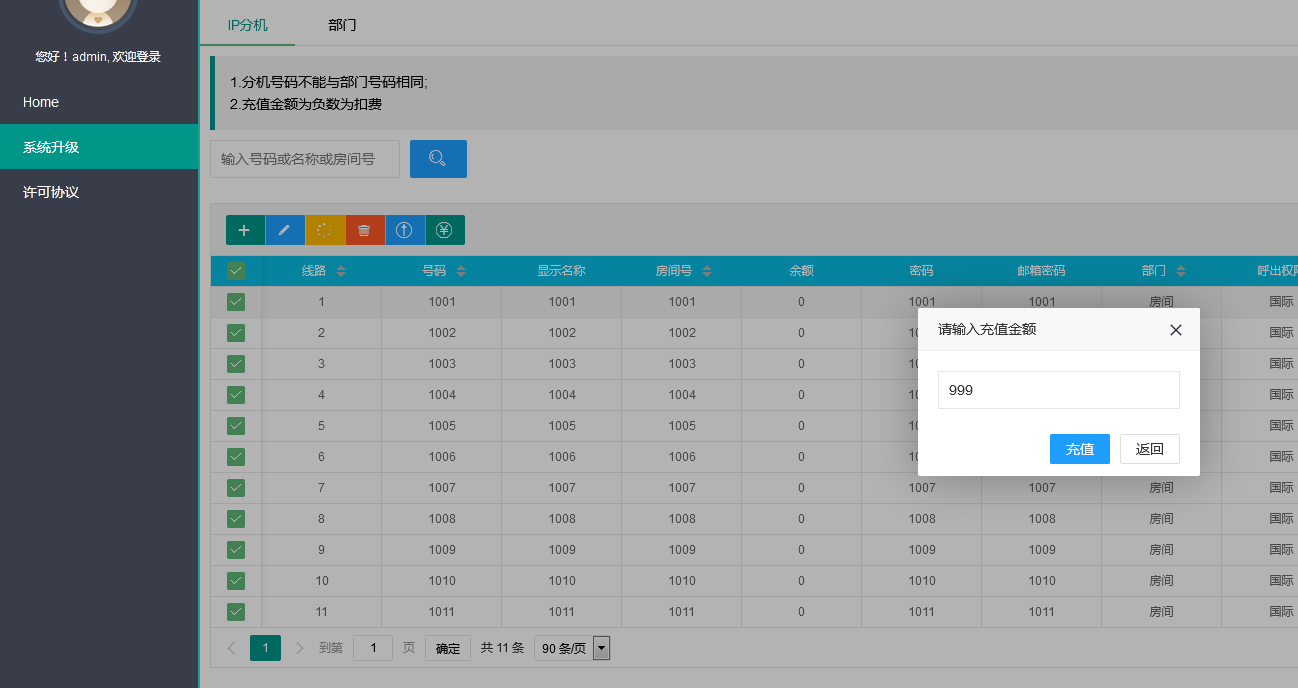Screen dimensions: 1298x688
Task: Toggle the select-all checkbox in table header
Action: tap(236, 271)
